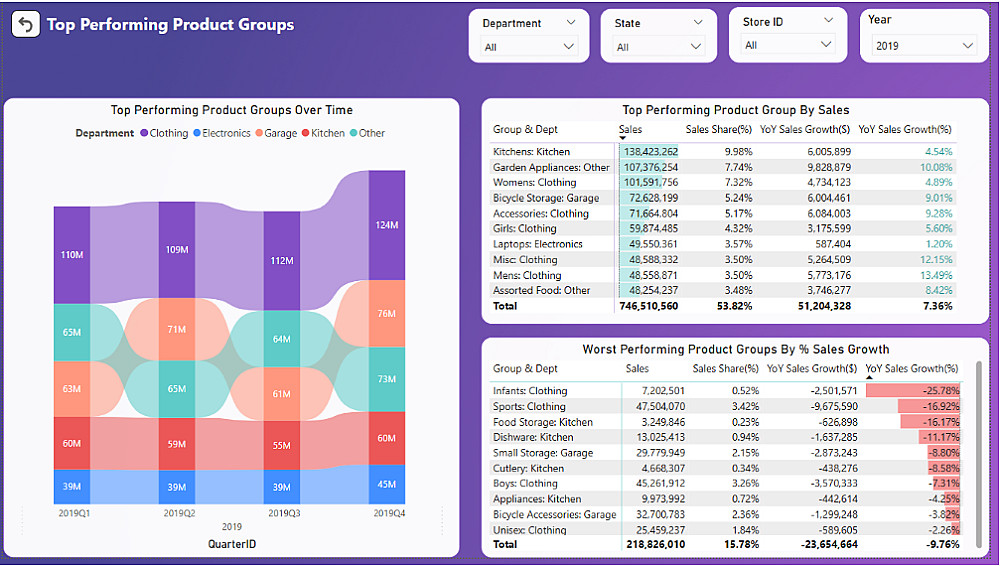1000x566 pixels.
Task: Open the Year 2019 dropdown
Action: (924, 45)
